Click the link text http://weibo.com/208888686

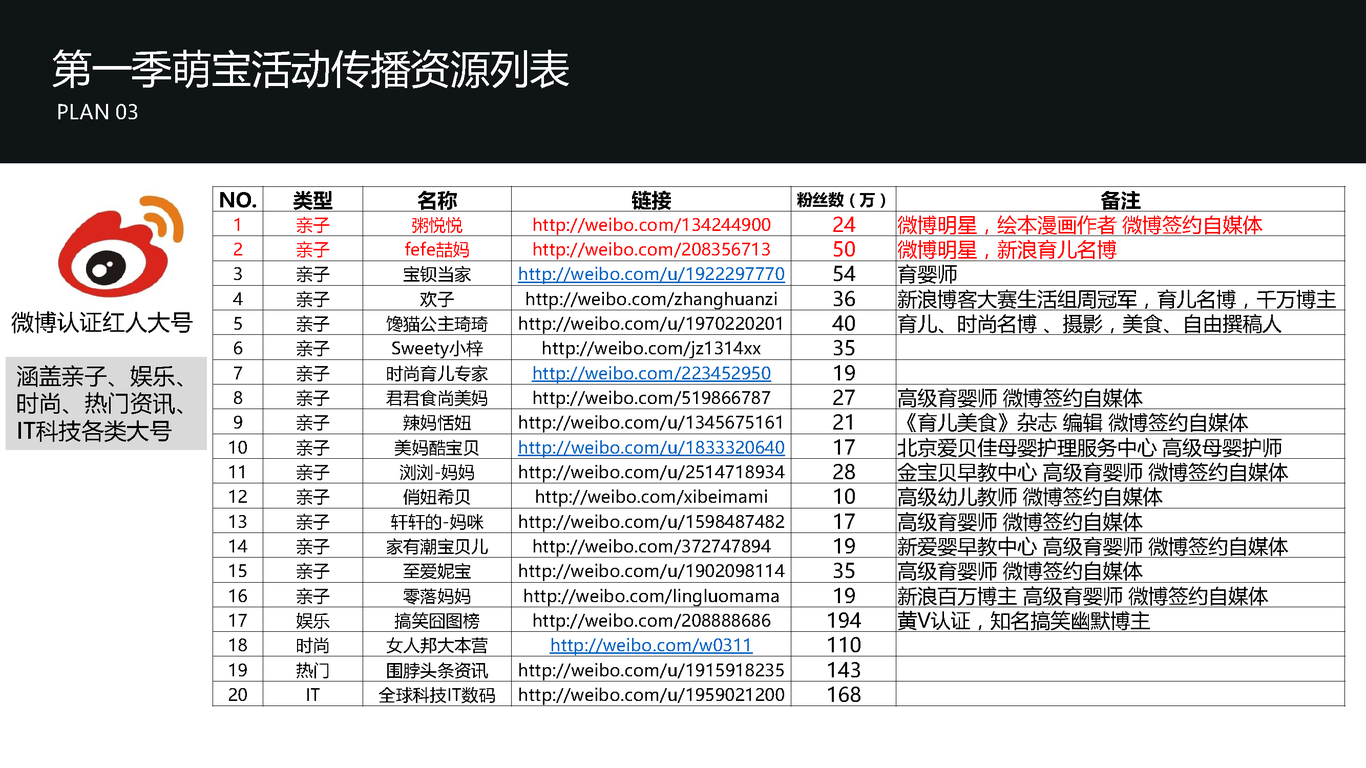point(651,620)
